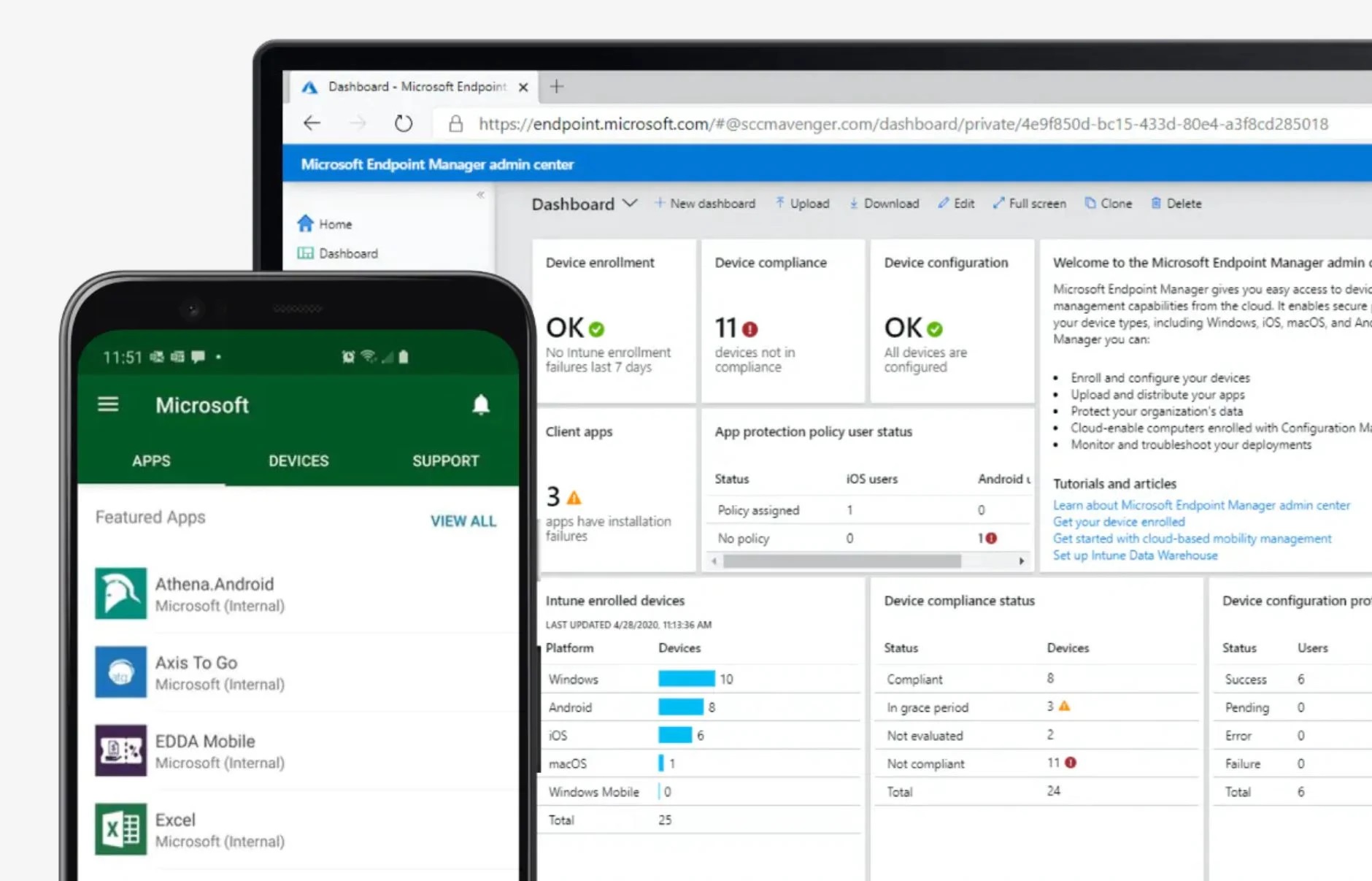Open the hamburger menu in the phone app

pos(108,404)
